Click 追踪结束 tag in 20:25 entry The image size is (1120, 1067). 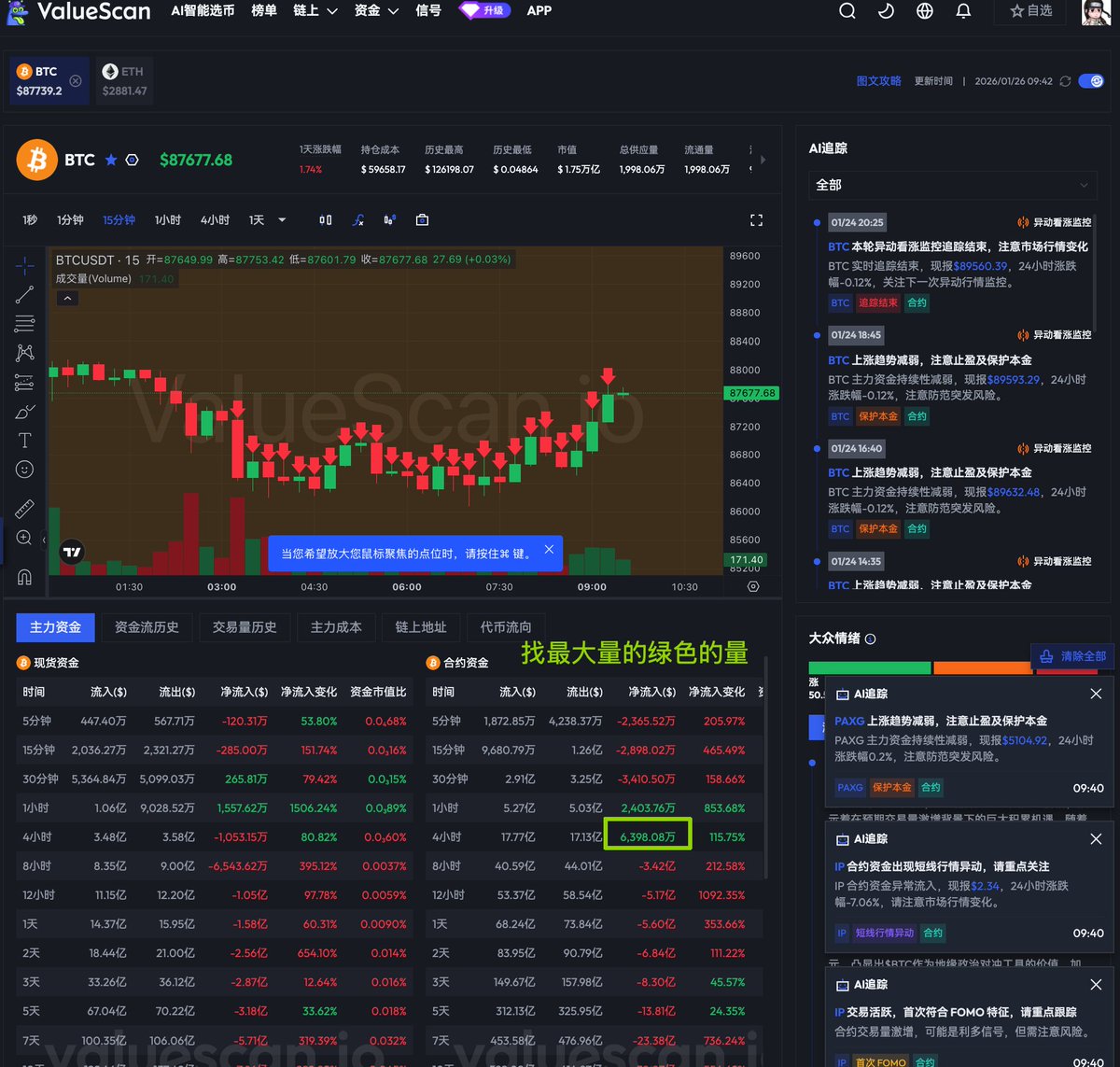877,303
